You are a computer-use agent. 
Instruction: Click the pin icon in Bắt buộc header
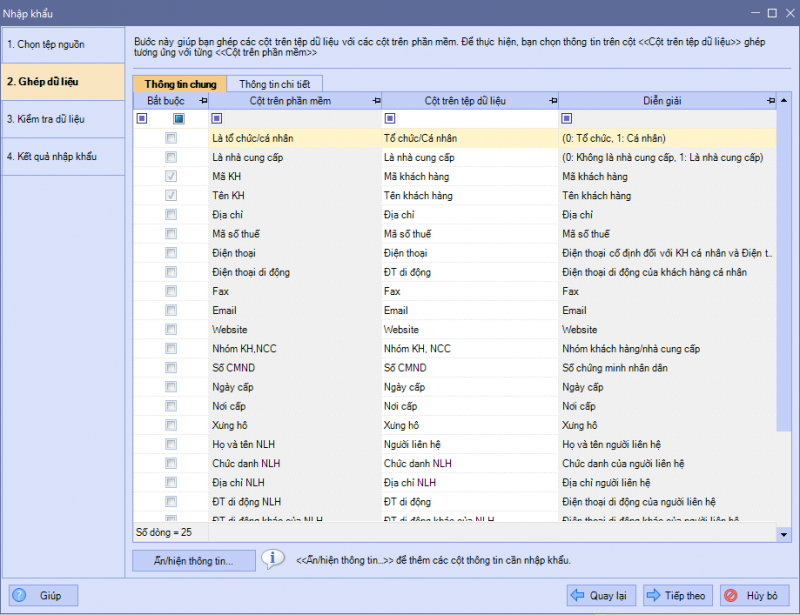tap(204, 101)
